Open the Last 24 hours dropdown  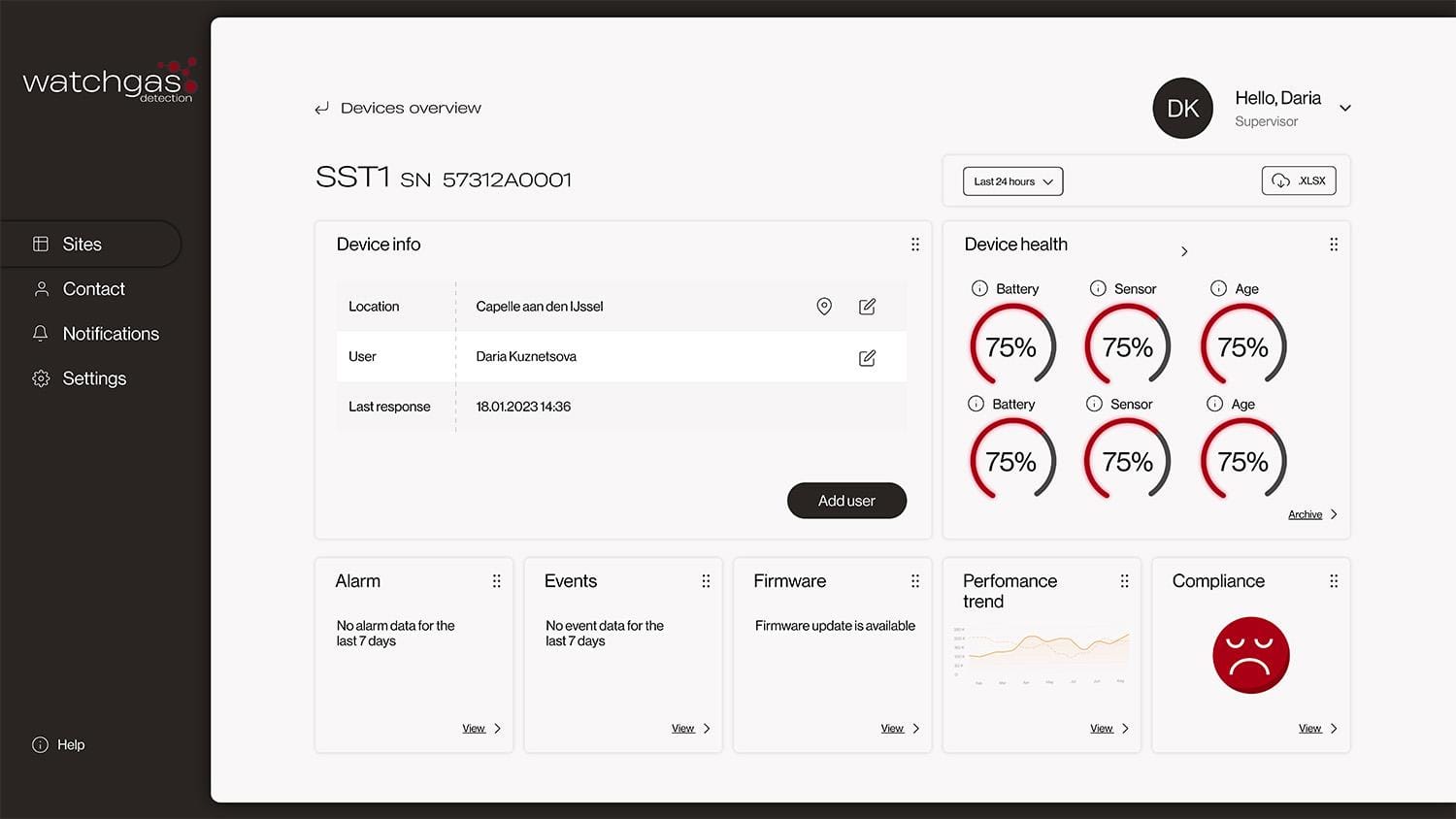click(x=1012, y=181)
